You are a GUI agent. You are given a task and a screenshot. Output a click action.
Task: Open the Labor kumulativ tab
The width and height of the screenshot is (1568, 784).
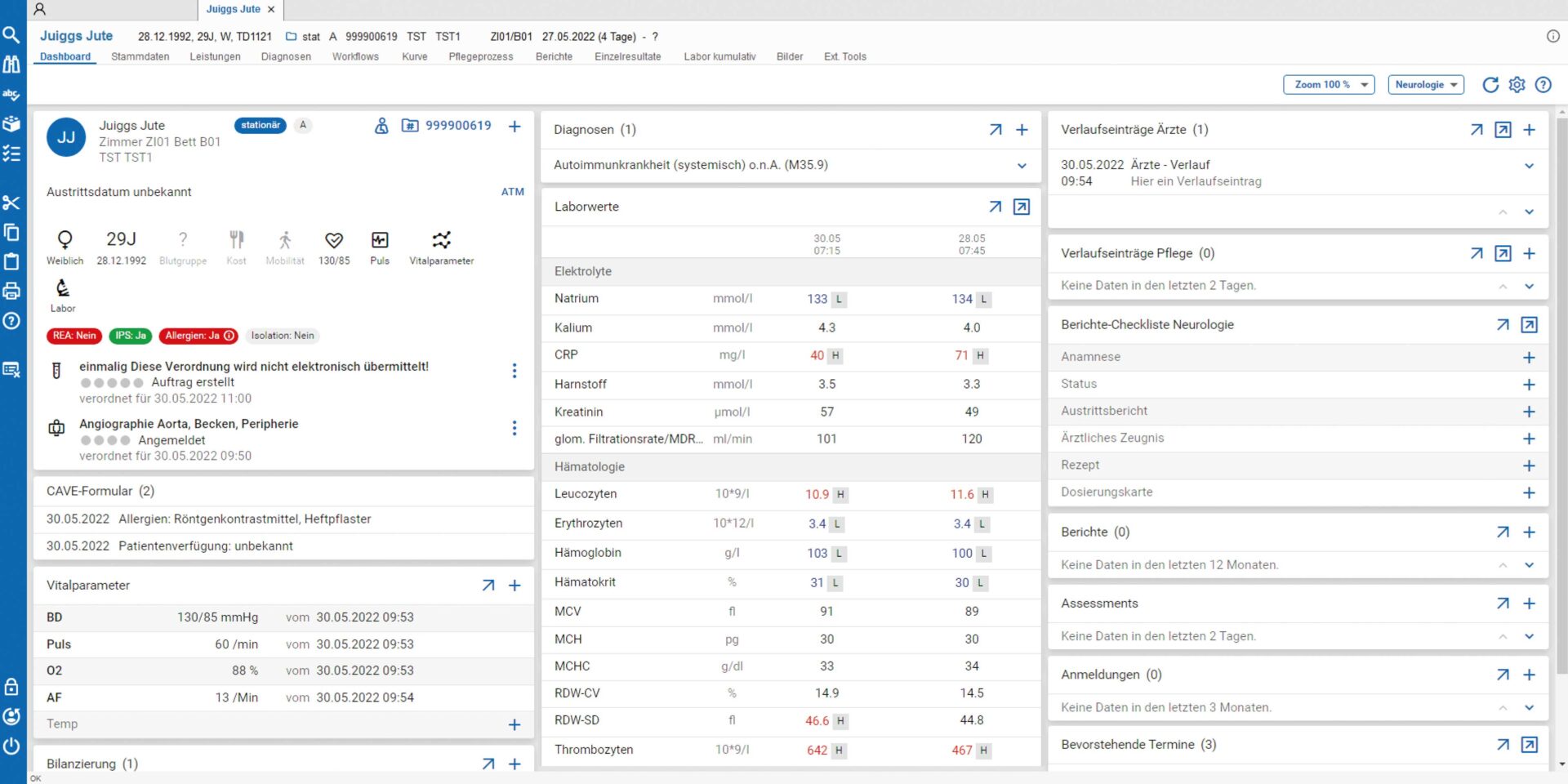(719, 57)
